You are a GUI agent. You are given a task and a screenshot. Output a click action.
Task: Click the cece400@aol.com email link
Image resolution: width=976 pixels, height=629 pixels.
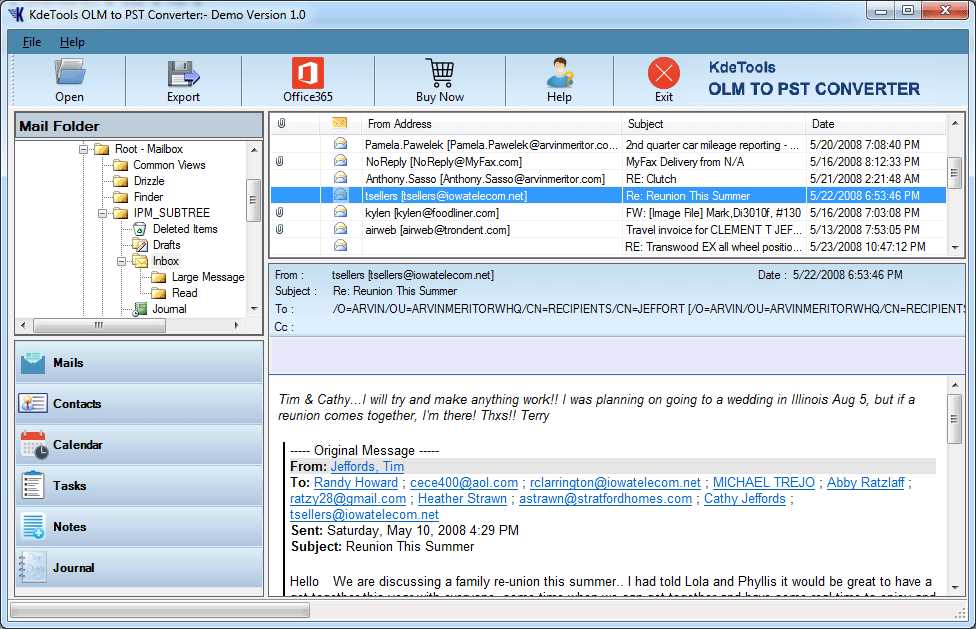[x=464, y=483]
